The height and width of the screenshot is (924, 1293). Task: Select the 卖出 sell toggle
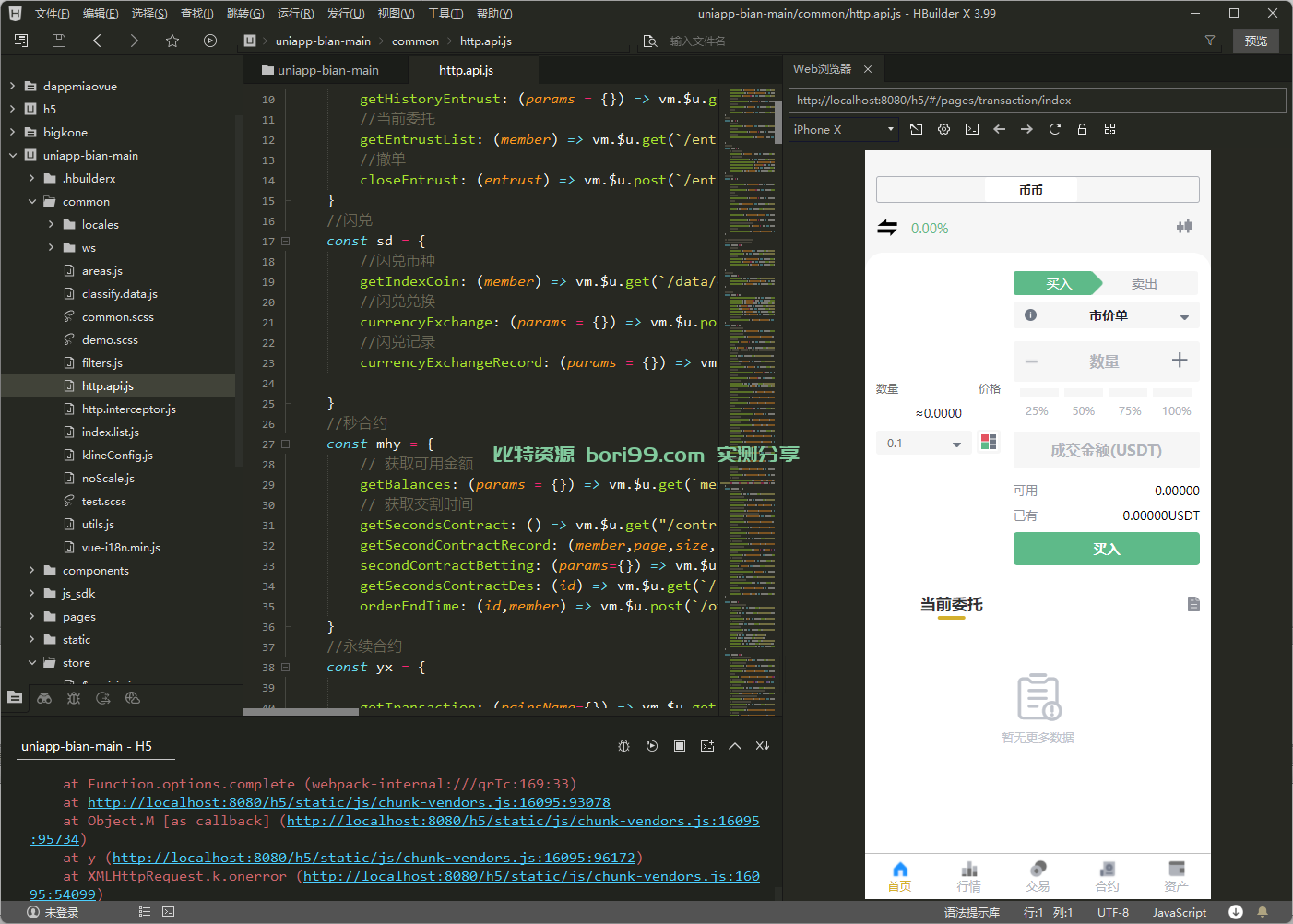point(1145,283)
